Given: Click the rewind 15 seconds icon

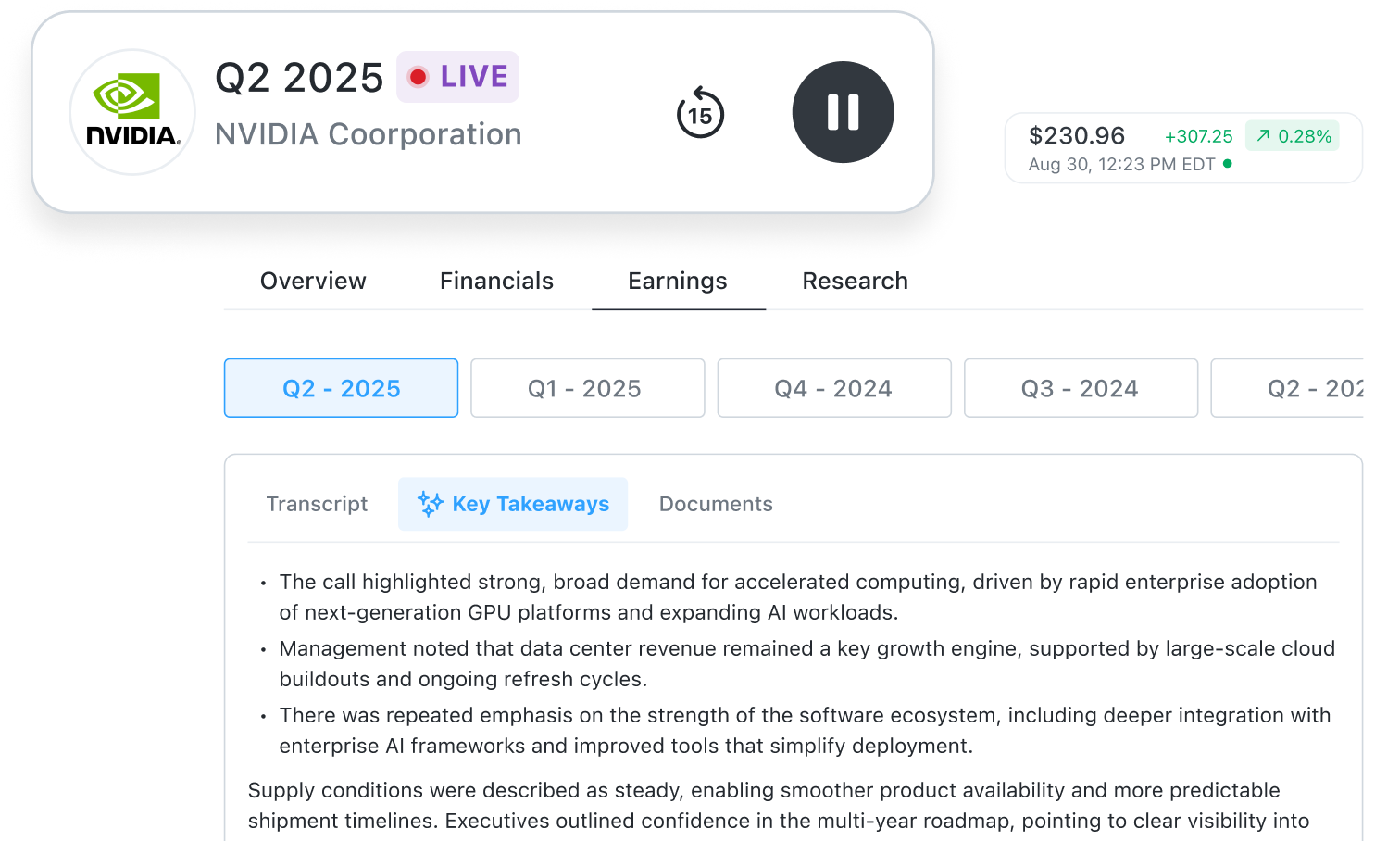Looking at the screenshot, I should tap(701, 112).
